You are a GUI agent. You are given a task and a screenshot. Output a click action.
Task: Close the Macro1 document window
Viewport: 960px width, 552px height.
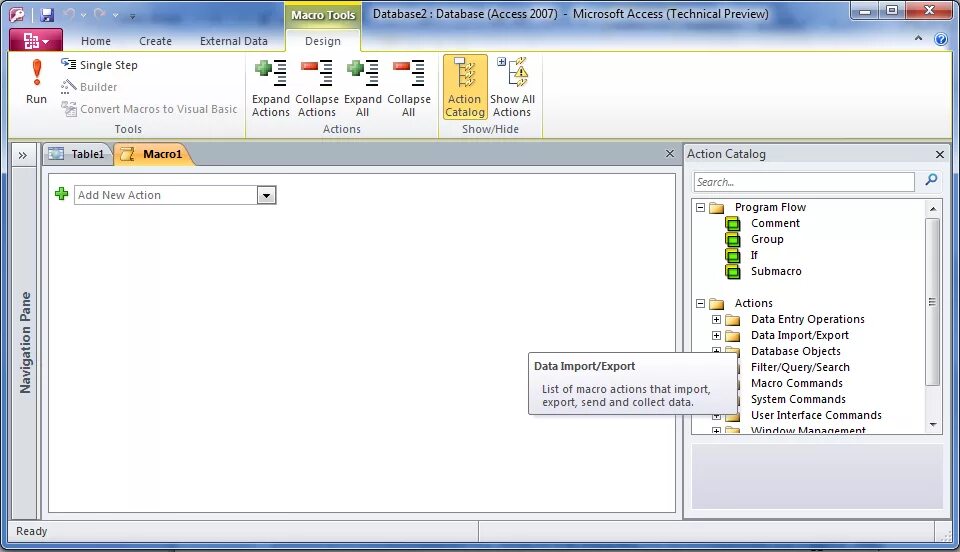click(x=670, y=154)
